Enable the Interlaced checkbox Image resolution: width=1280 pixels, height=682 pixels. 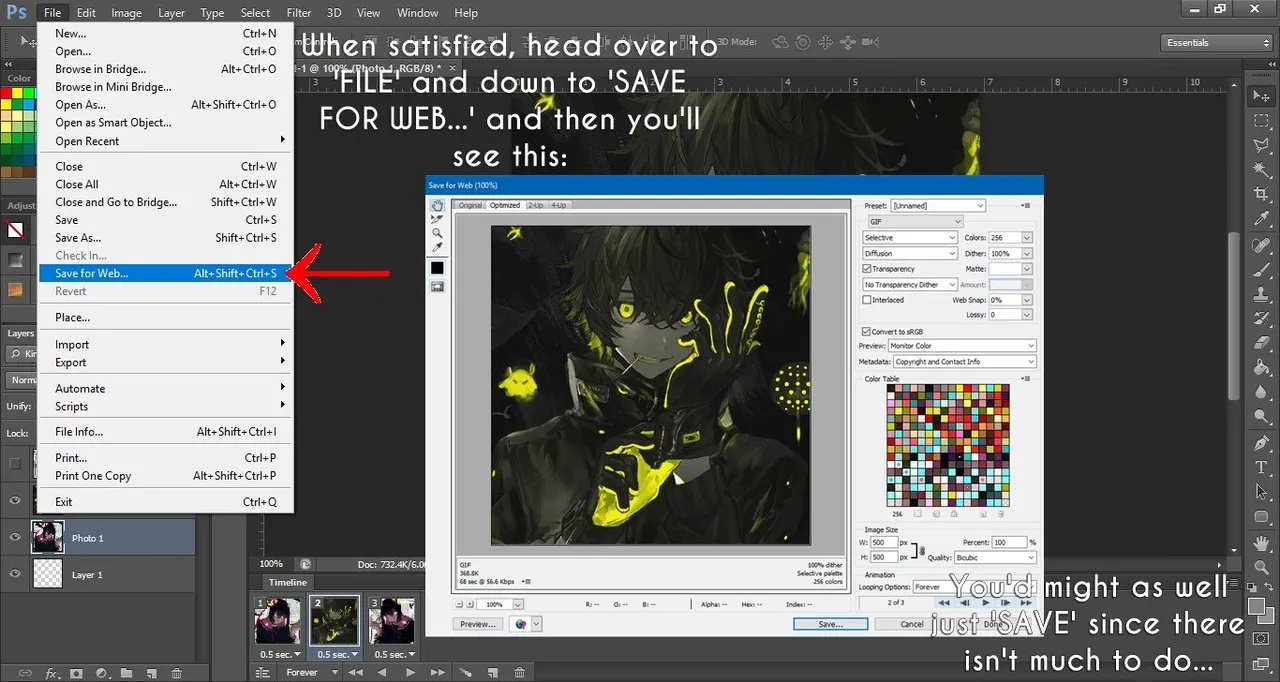tap(866, 300)
